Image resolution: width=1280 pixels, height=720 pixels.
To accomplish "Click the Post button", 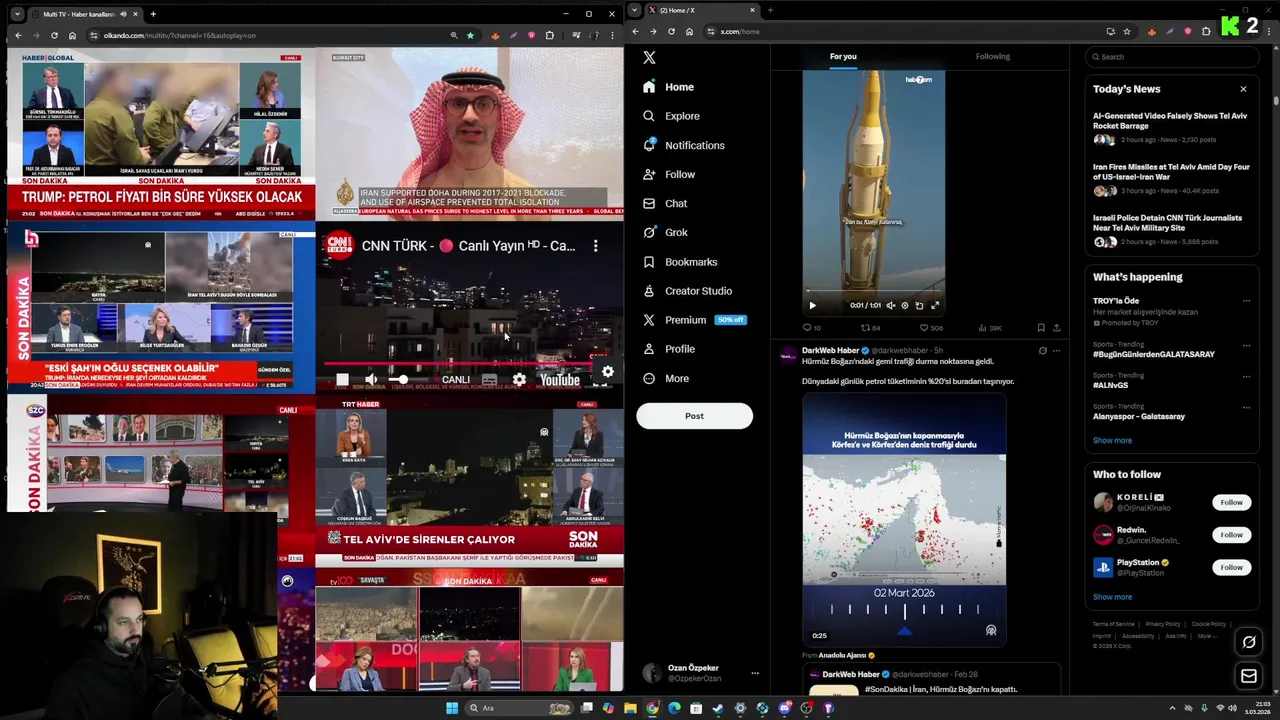I will [x=694, y=416].
